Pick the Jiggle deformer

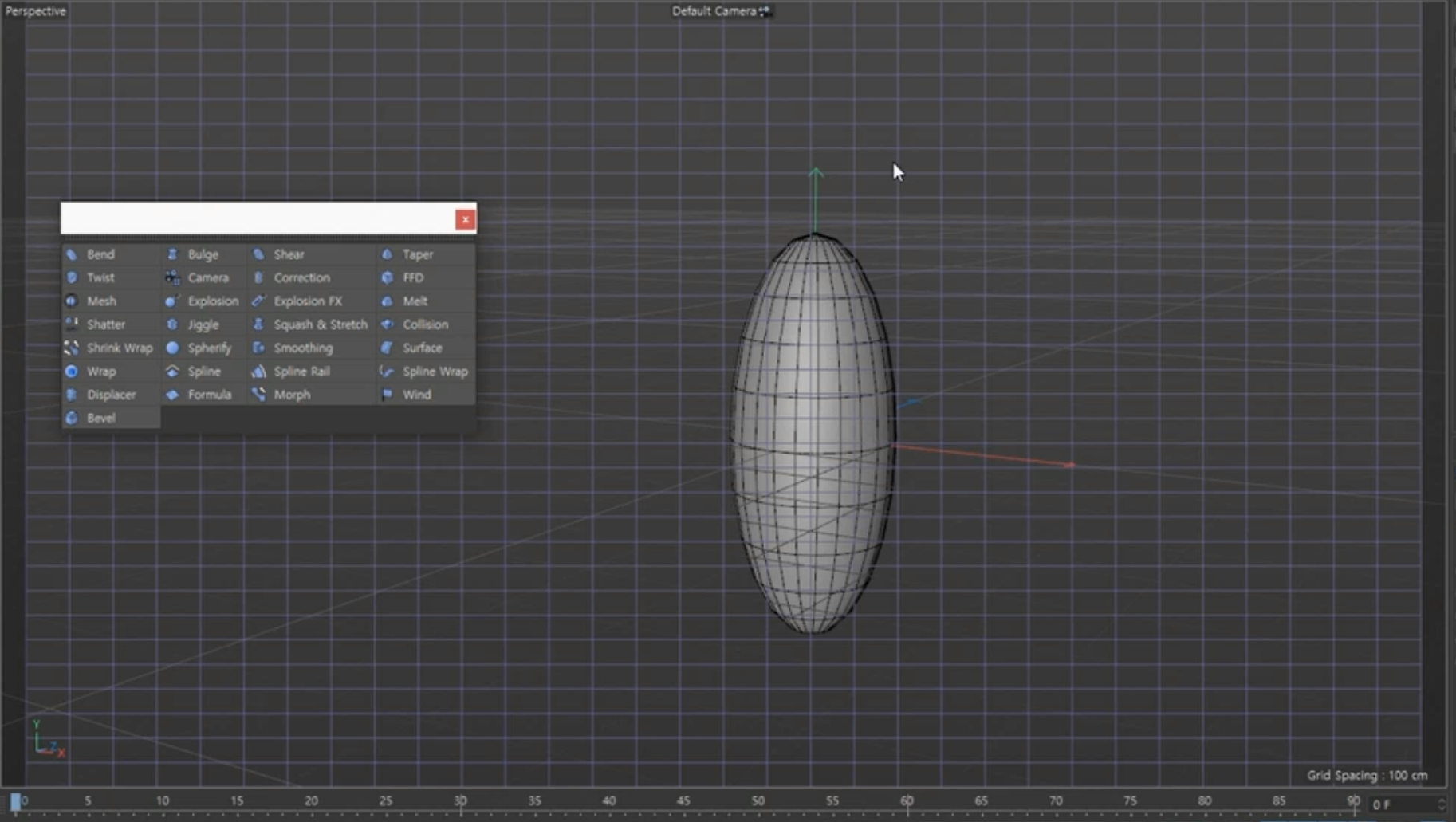point(203,324)
